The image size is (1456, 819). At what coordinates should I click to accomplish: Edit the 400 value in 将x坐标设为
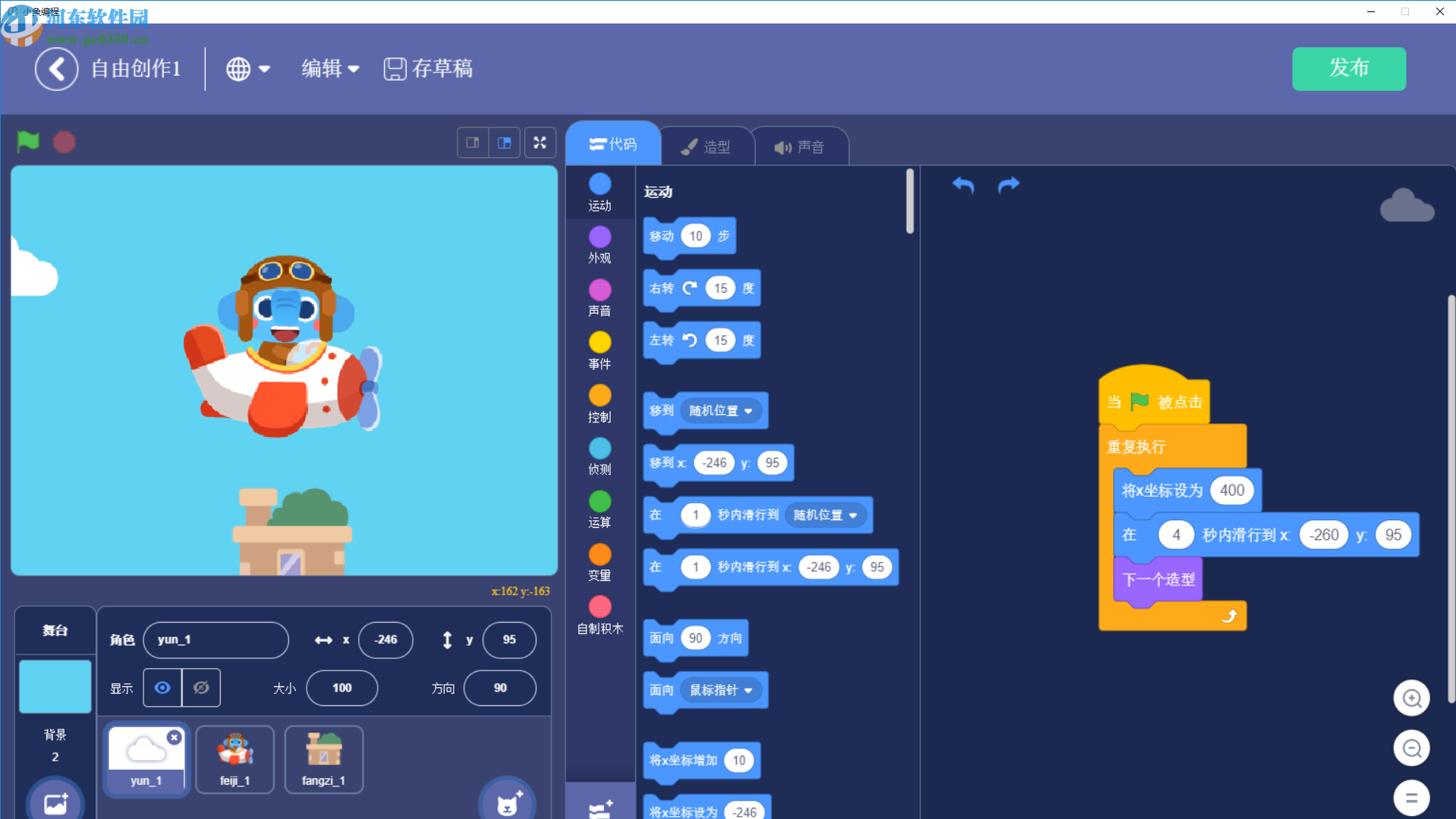(x=1231, y=491)
